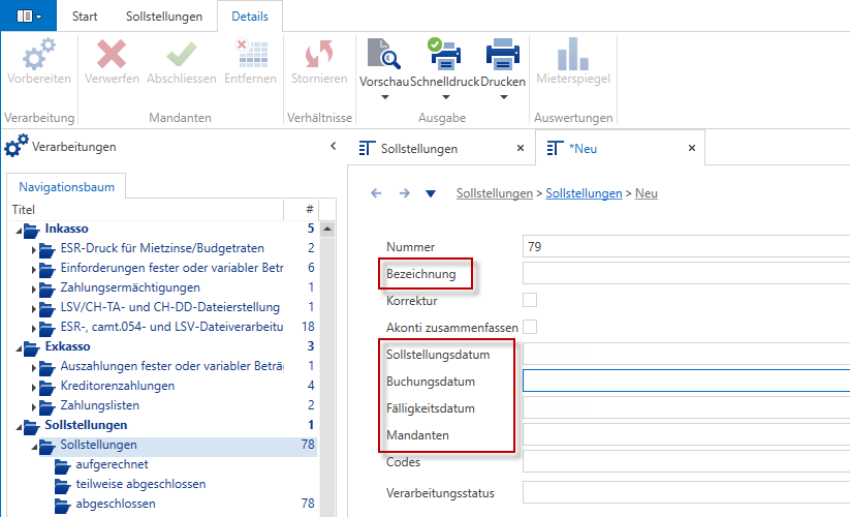This screenshot has height=517, width=850.
Task: Switch to the Sollstellungen ribbon tab
Action: click(x=164, y=16)
